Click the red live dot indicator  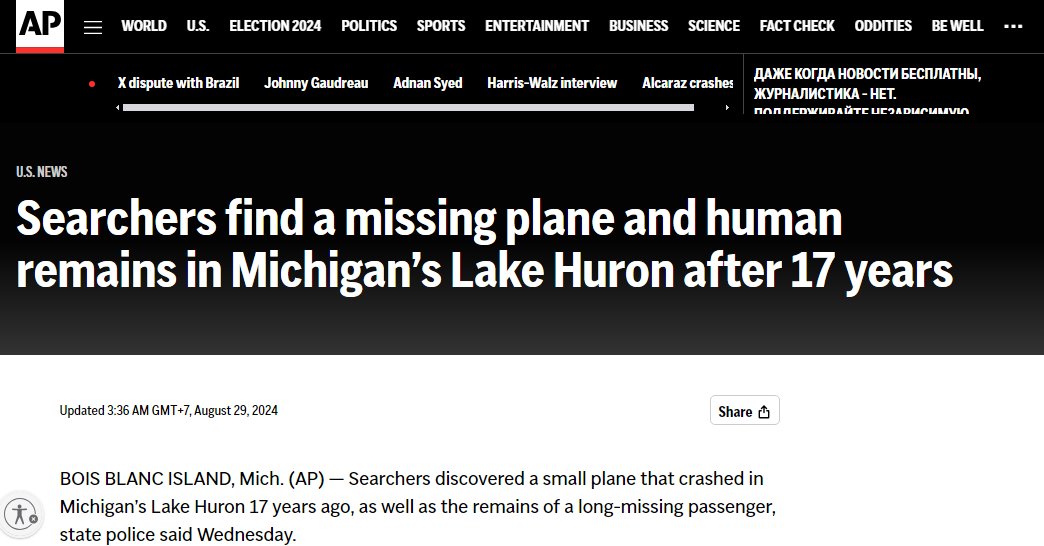[x=92, y=84]
